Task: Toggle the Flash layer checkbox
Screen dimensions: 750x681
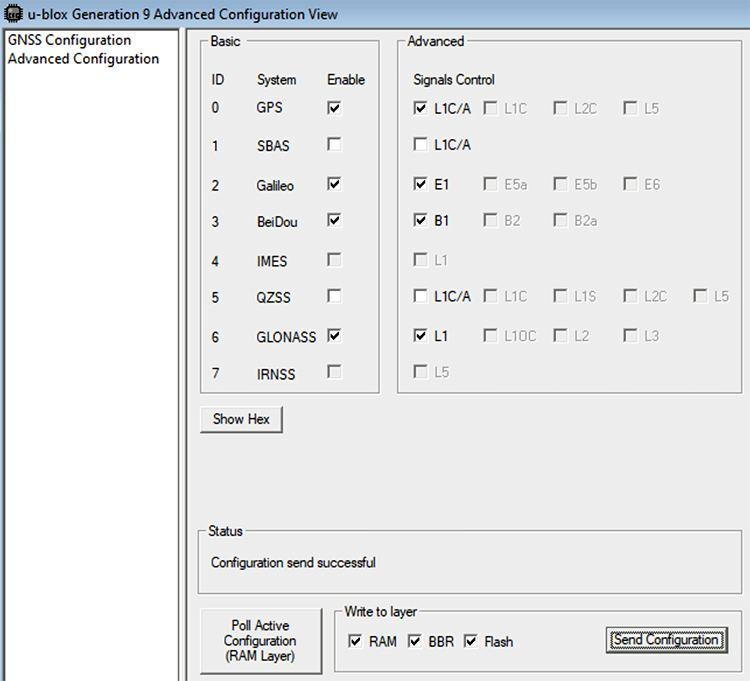Action: tap(471, 641)
